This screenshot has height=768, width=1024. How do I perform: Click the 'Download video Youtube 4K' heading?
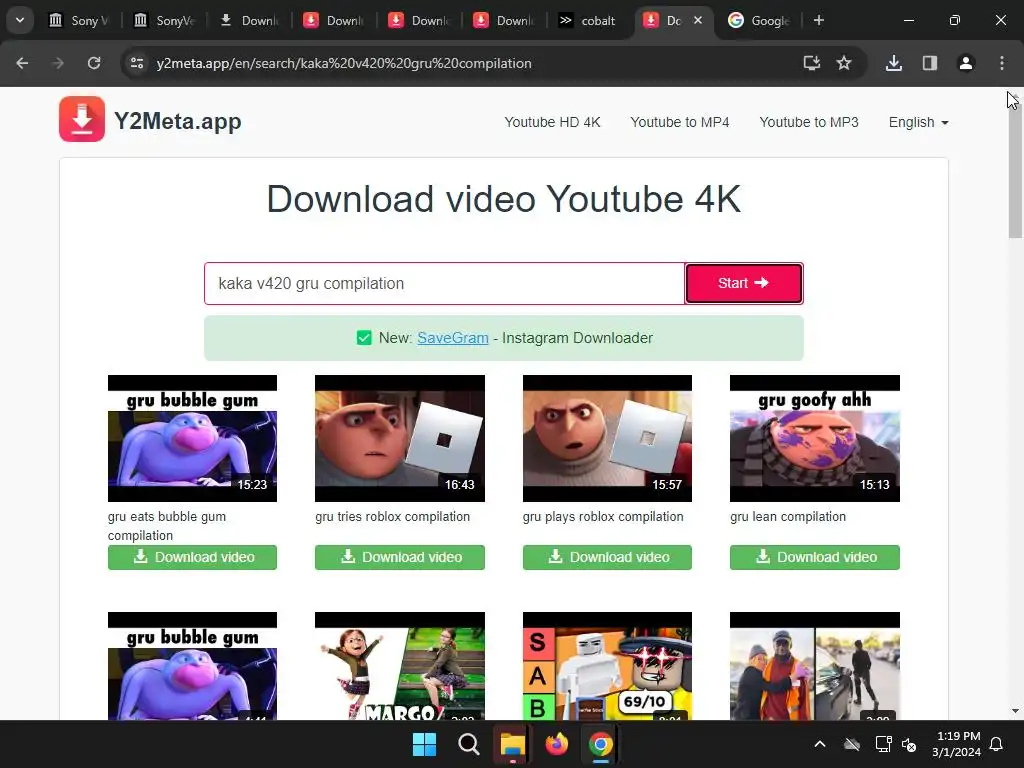pyautogui.click(x=504, y=199)
